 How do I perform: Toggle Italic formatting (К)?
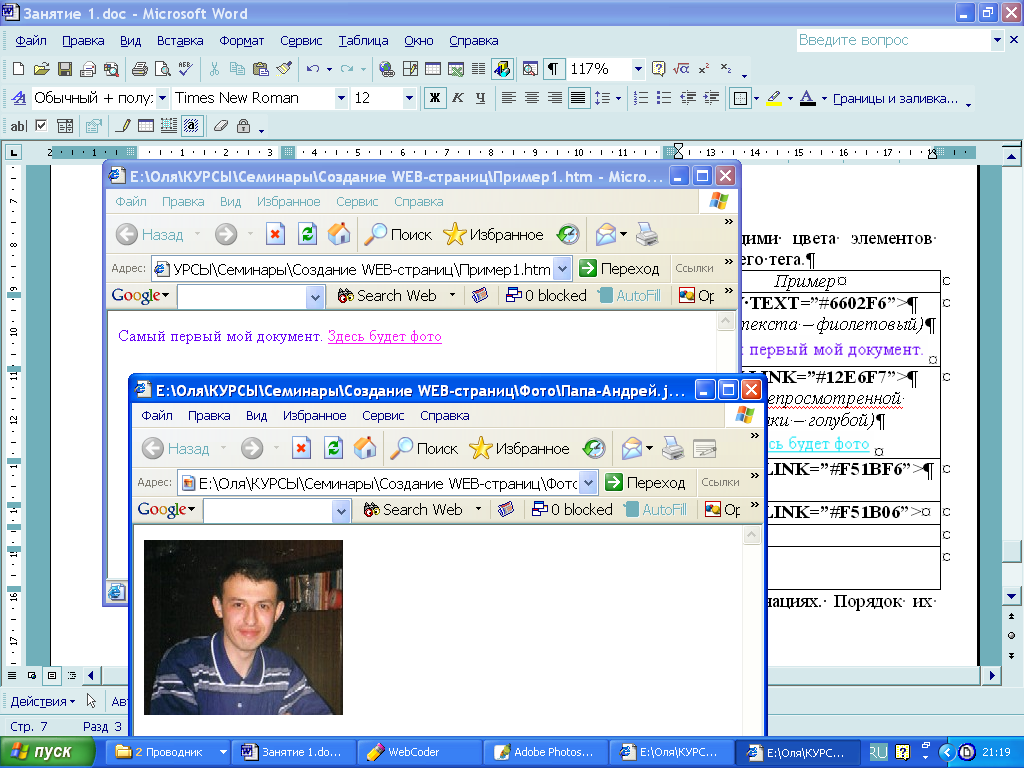pyautogui.click(x=458, y=98)
